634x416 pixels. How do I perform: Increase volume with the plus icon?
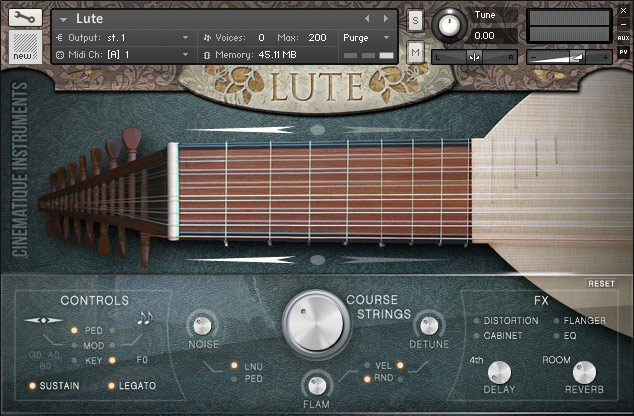click(x=605, y=57)
